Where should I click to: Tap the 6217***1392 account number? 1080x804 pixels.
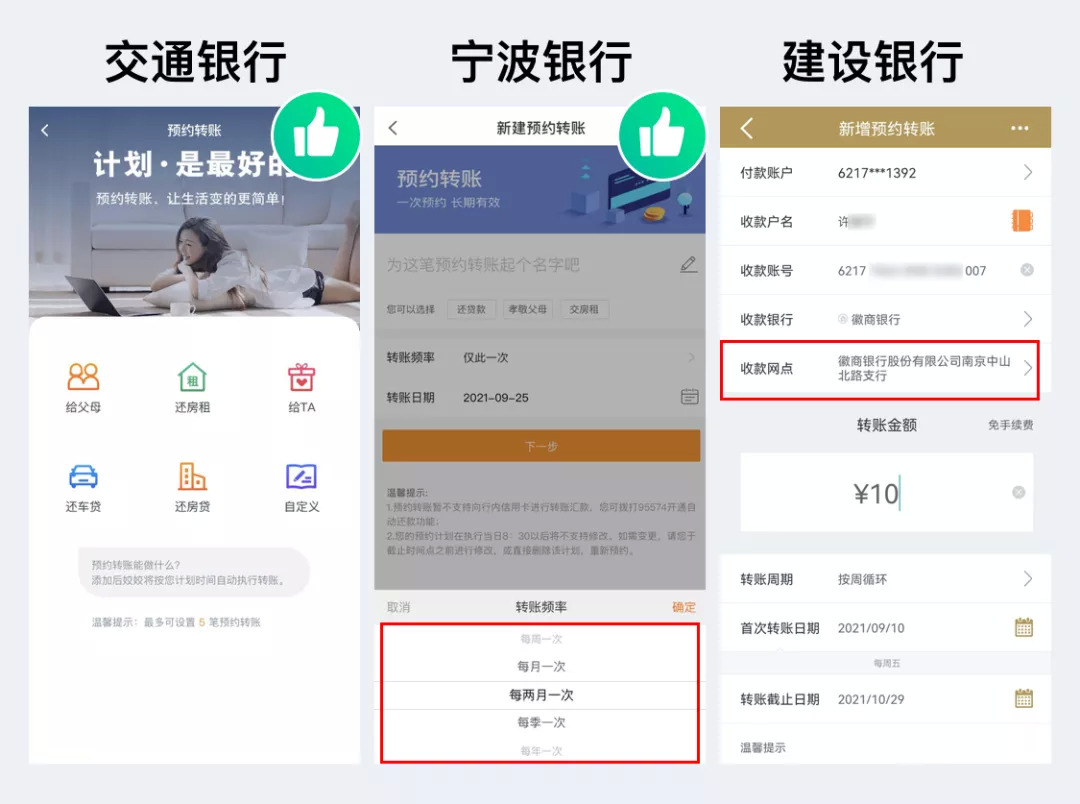coord(877,173)
